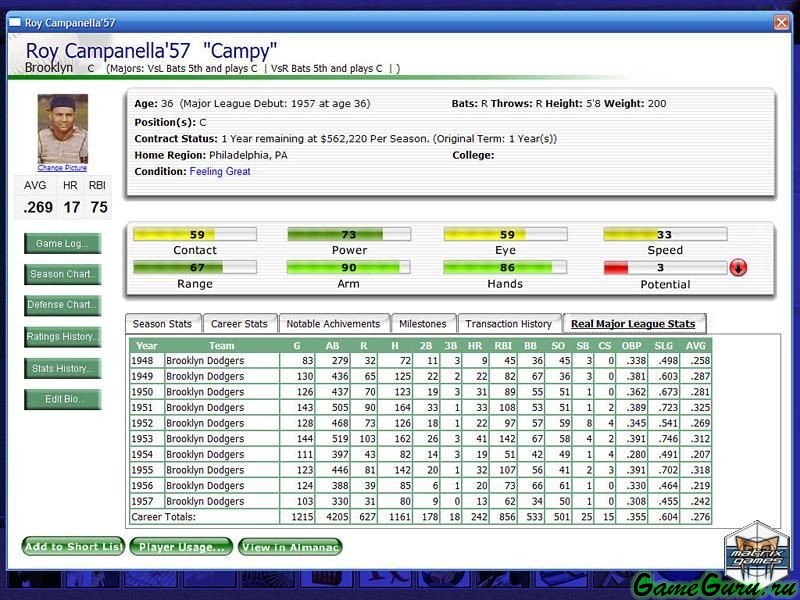
Task: Close the Roy Campanella'57 window
Action: tap(781, 22)
